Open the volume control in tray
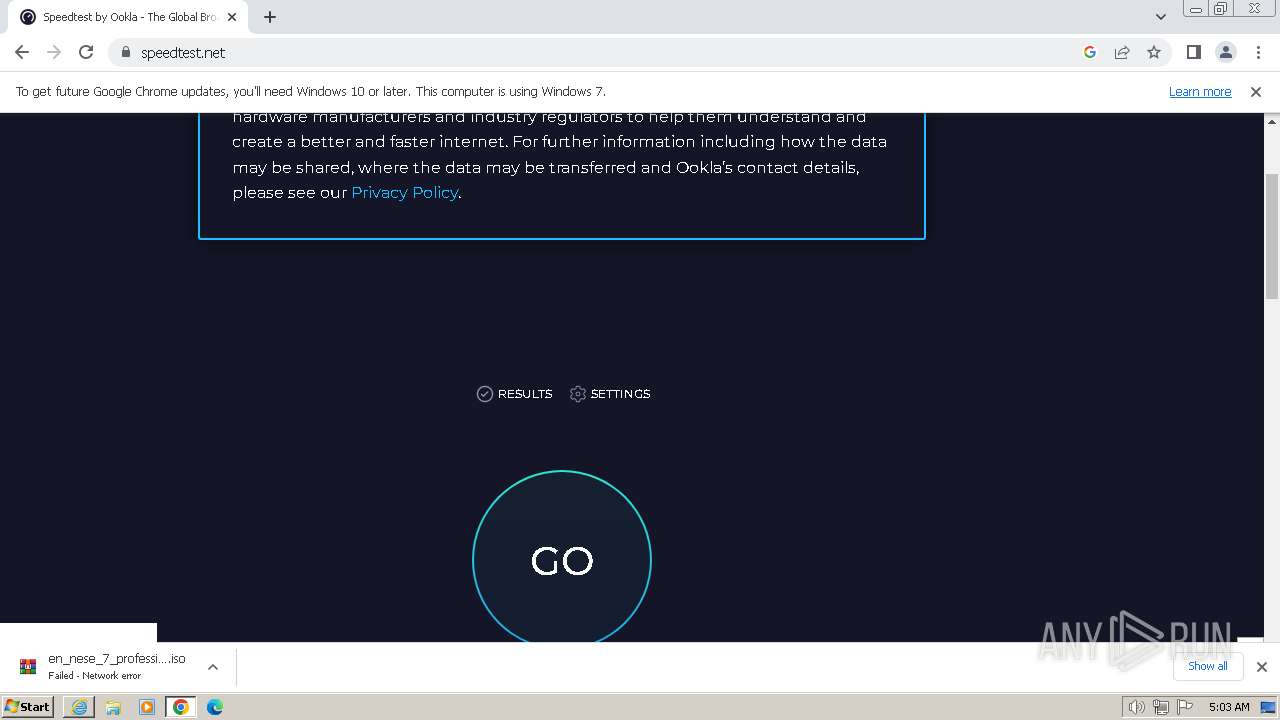 tap(1136, 707)
